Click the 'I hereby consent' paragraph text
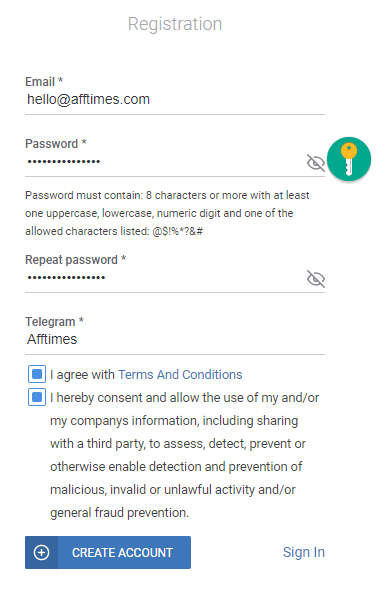This screenshot has width=387, height=594. pyautogui.click(x=184, y=455)
